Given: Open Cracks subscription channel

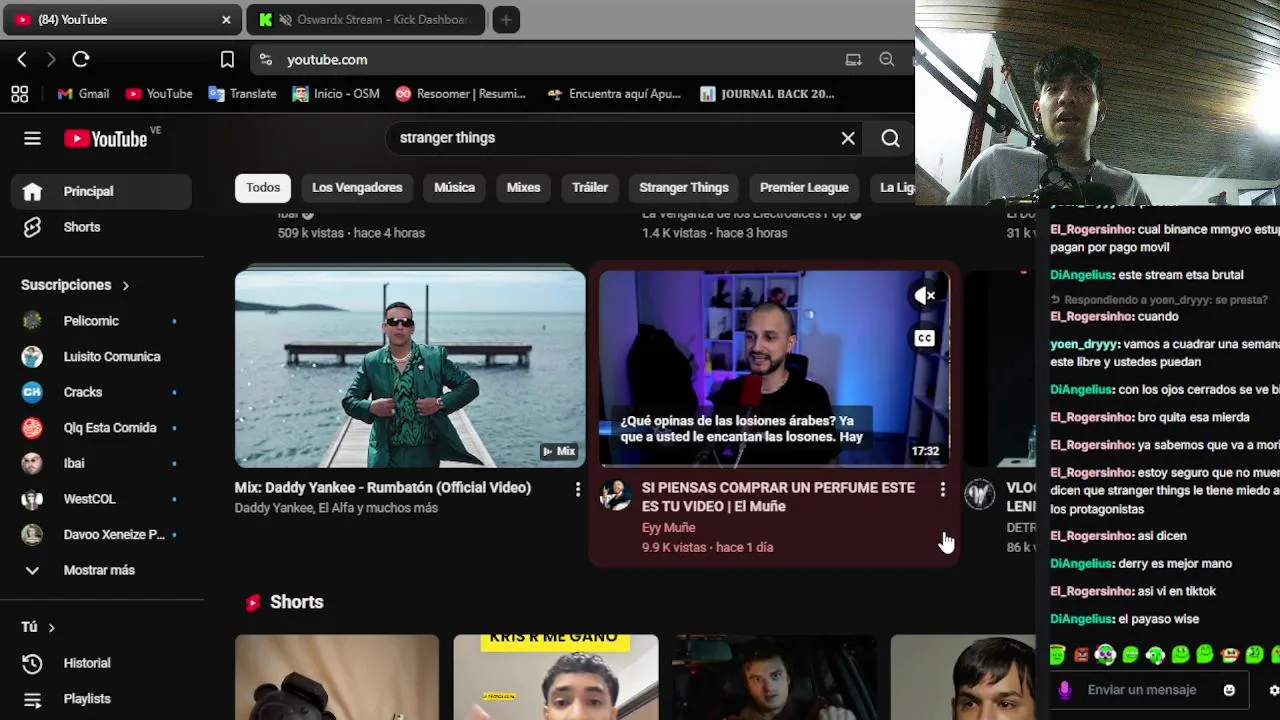Looking at the screenshot, I should (x=101, y=392).
